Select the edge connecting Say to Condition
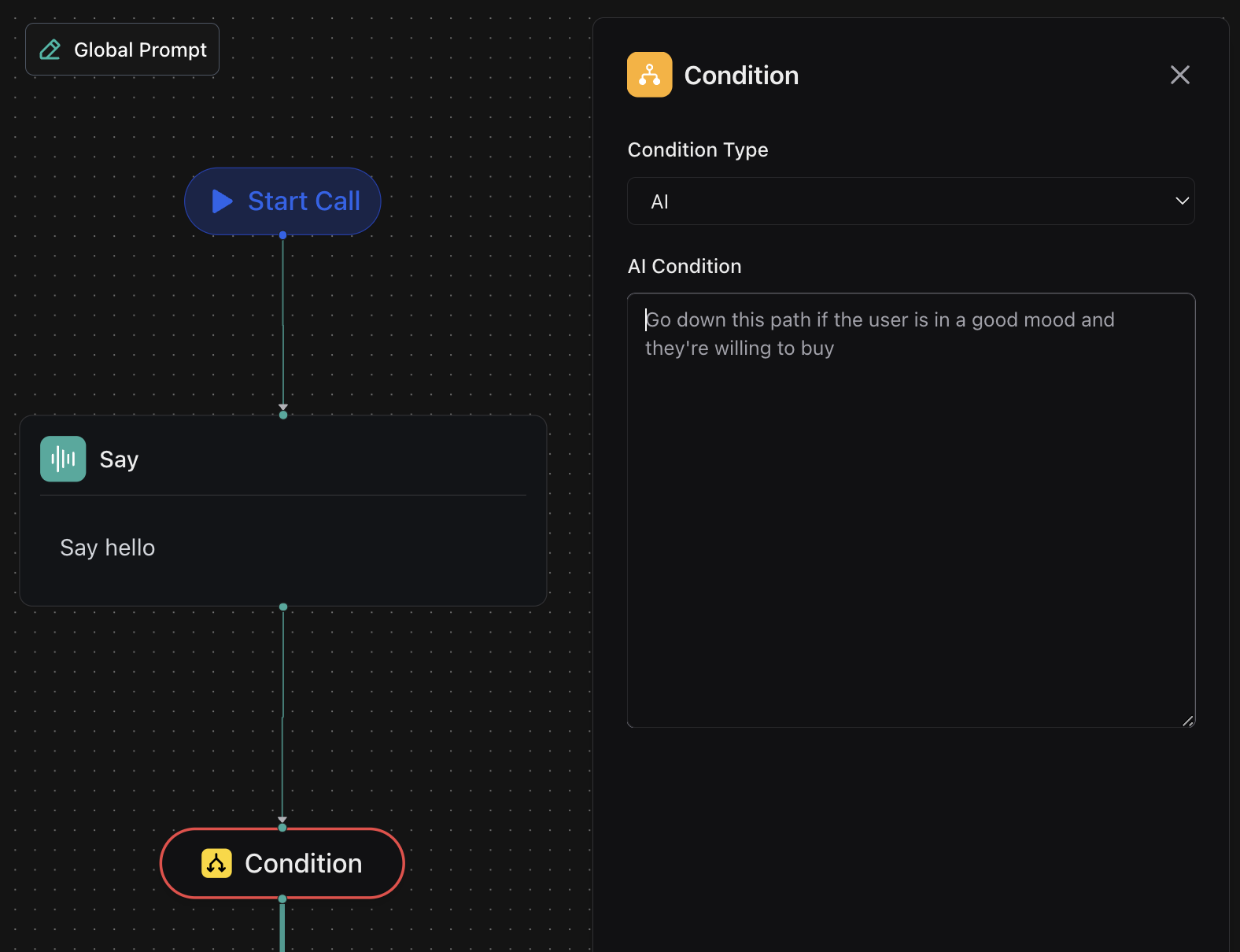 (x=283, y=716)
